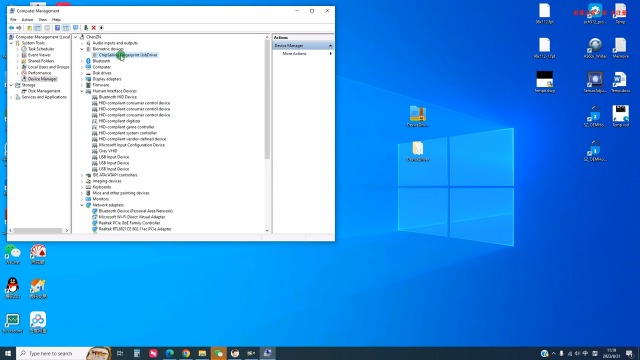Expand the Local Users and Groups node

pos(18,67)
